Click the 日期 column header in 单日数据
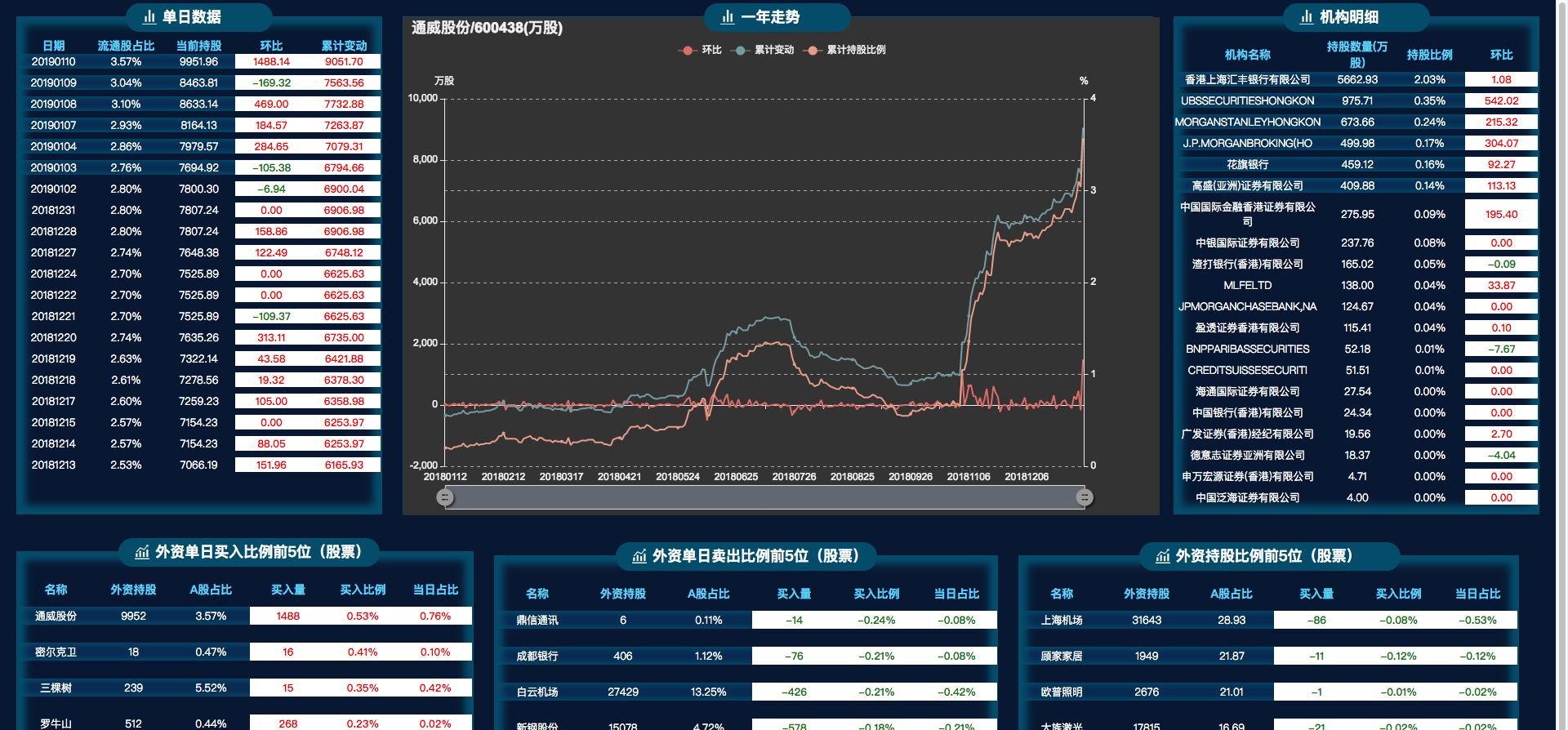Image resolution: width=1568 pixels, height=730 pixels. pos(54,46)
